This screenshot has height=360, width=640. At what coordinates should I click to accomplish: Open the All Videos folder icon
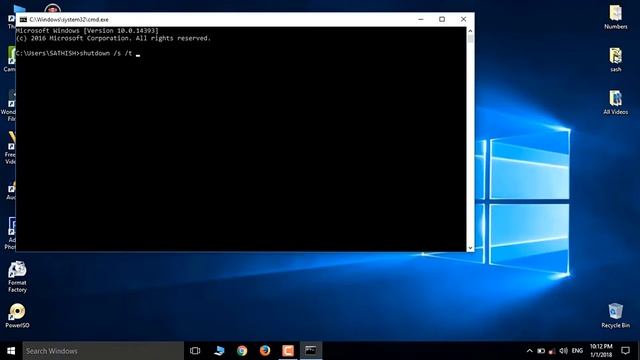[x=616, y=102]
